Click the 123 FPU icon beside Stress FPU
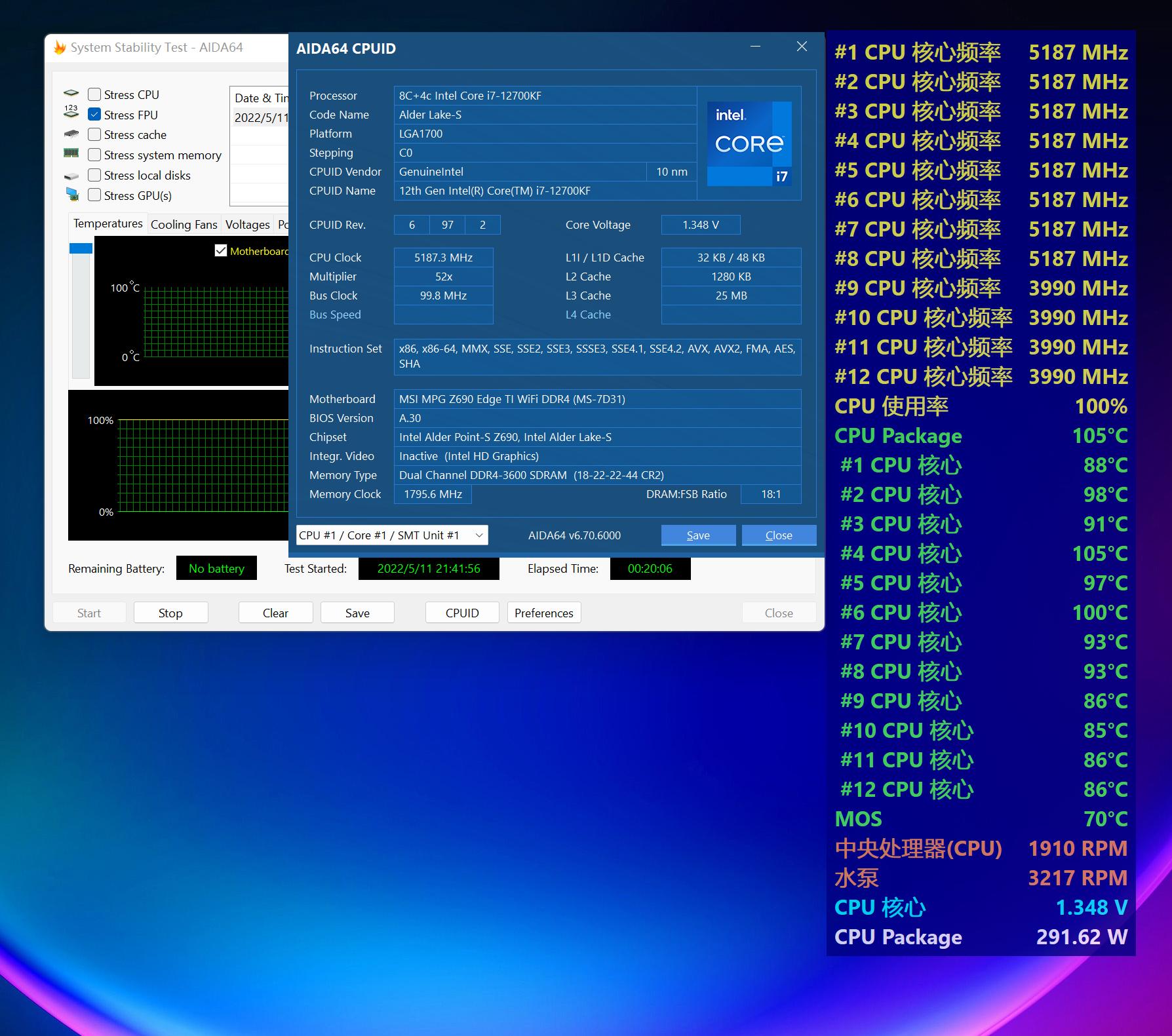This screenshot has width=1172, height=1036. 71,112
